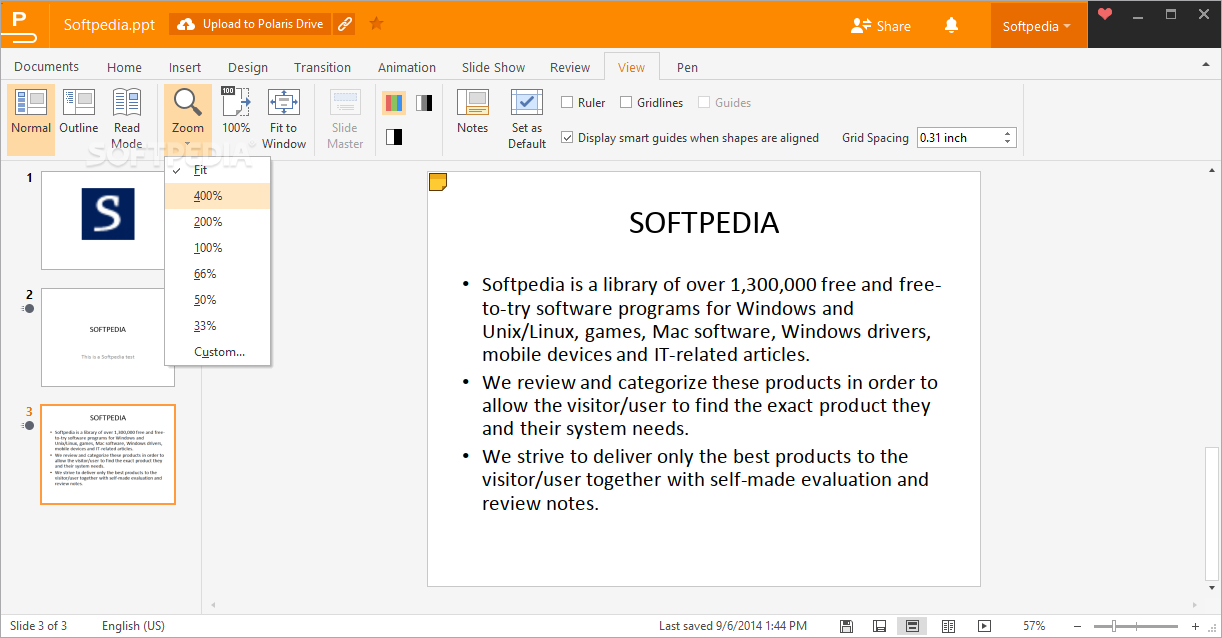Click the Share button
1222x638 pixels.
880,26
